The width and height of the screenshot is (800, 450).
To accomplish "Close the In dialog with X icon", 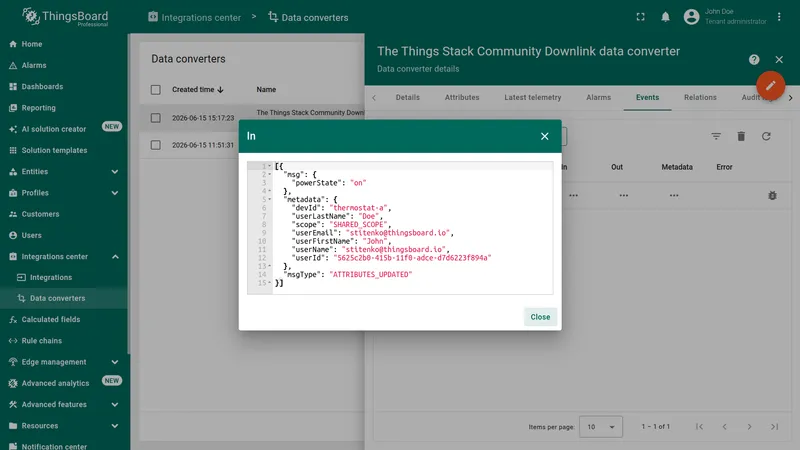I will pos(544,136).
